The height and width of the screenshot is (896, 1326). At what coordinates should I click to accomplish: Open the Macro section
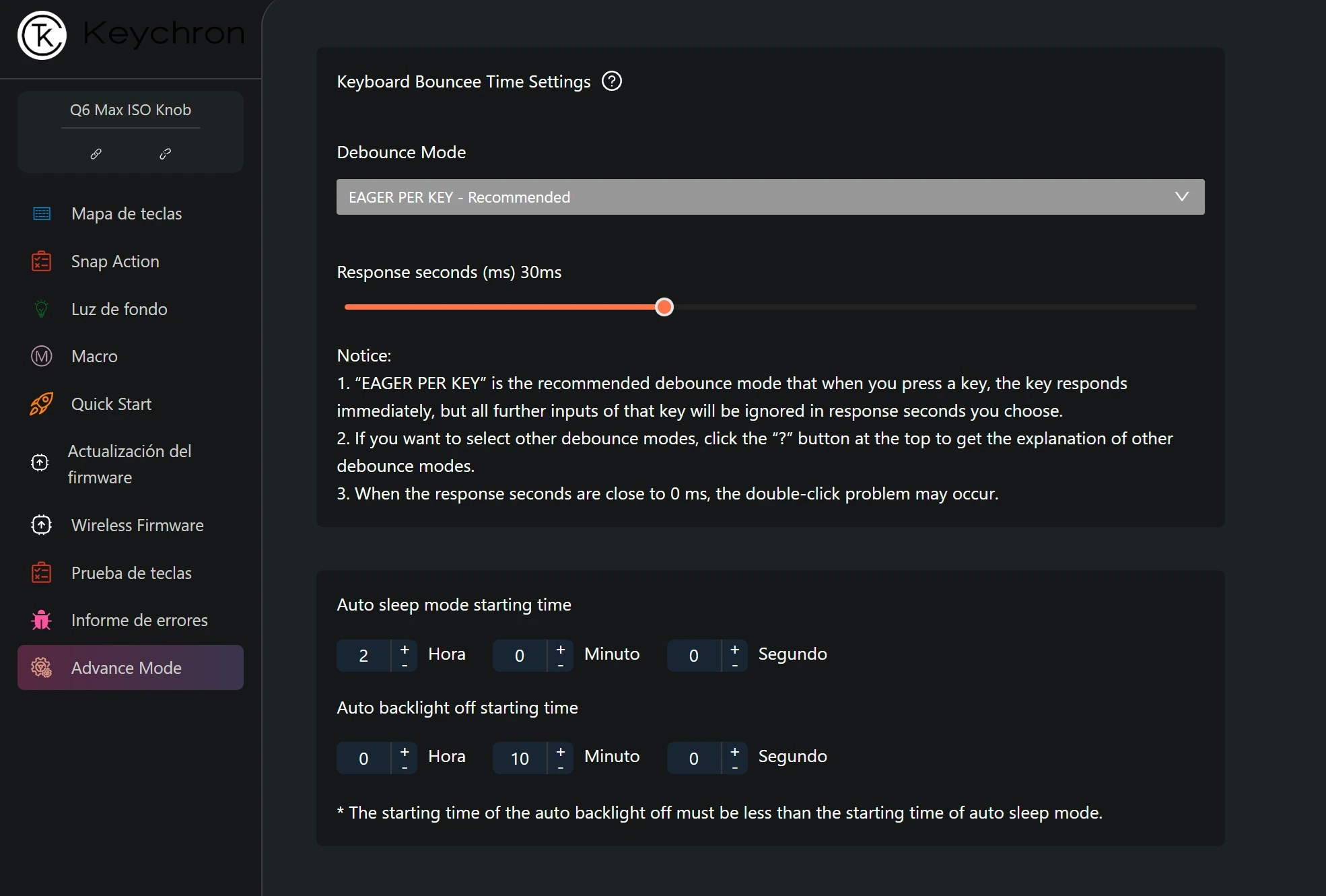94,356
